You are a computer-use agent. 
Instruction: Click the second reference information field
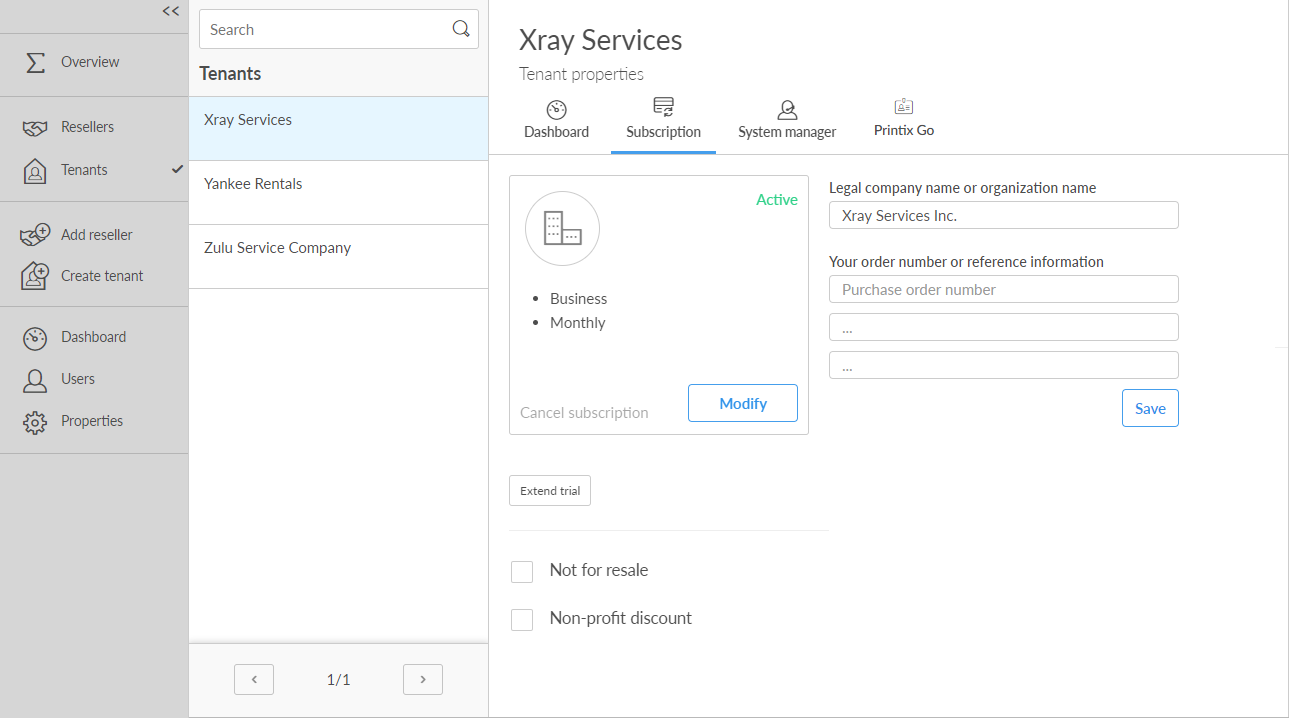pos(1004,327)
